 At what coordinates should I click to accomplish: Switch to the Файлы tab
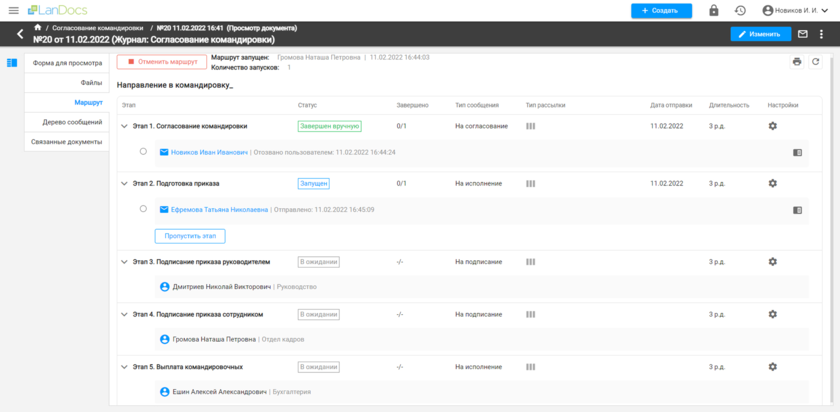click(x=92, y=82)
